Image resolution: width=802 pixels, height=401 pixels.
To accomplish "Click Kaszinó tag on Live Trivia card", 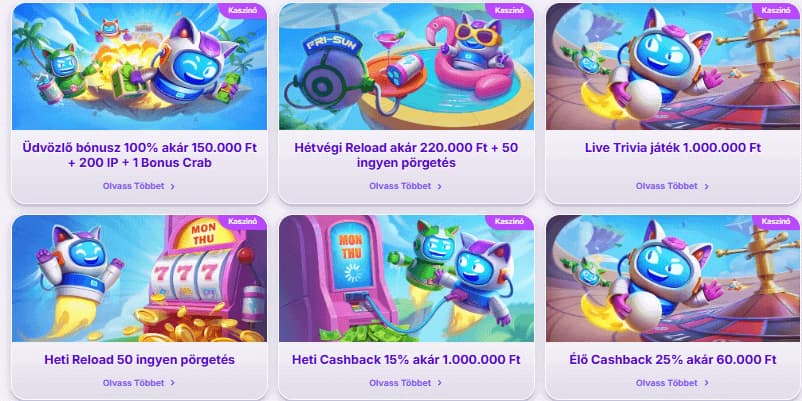I will pos(776,10).
